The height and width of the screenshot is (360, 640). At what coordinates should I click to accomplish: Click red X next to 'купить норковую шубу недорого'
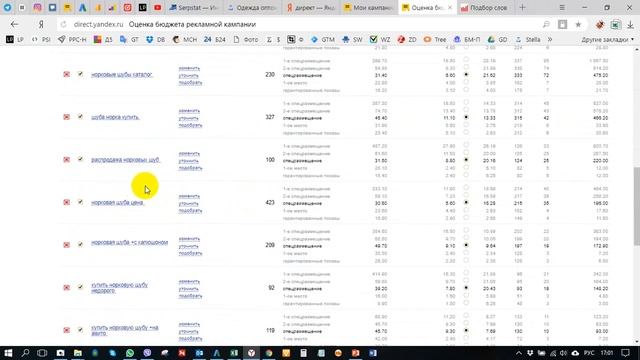coord(67,288)
